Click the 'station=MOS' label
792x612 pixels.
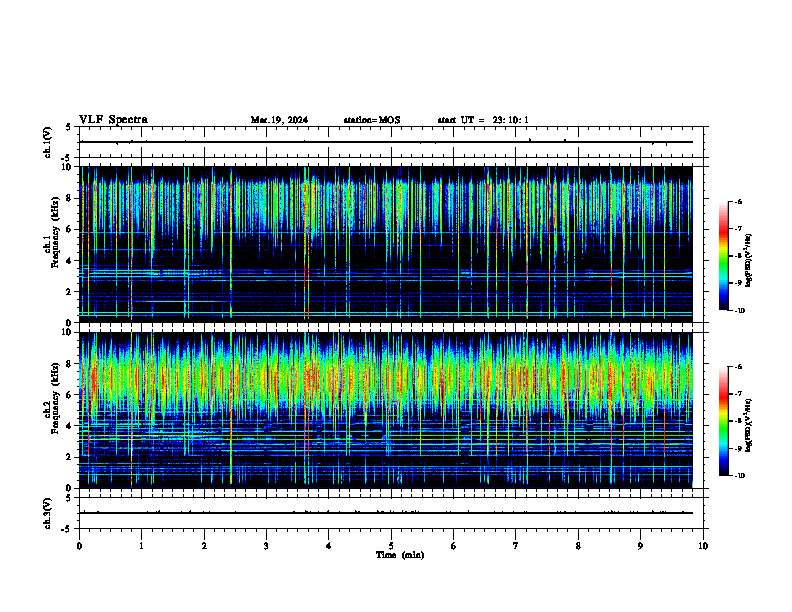coord(372,120)
